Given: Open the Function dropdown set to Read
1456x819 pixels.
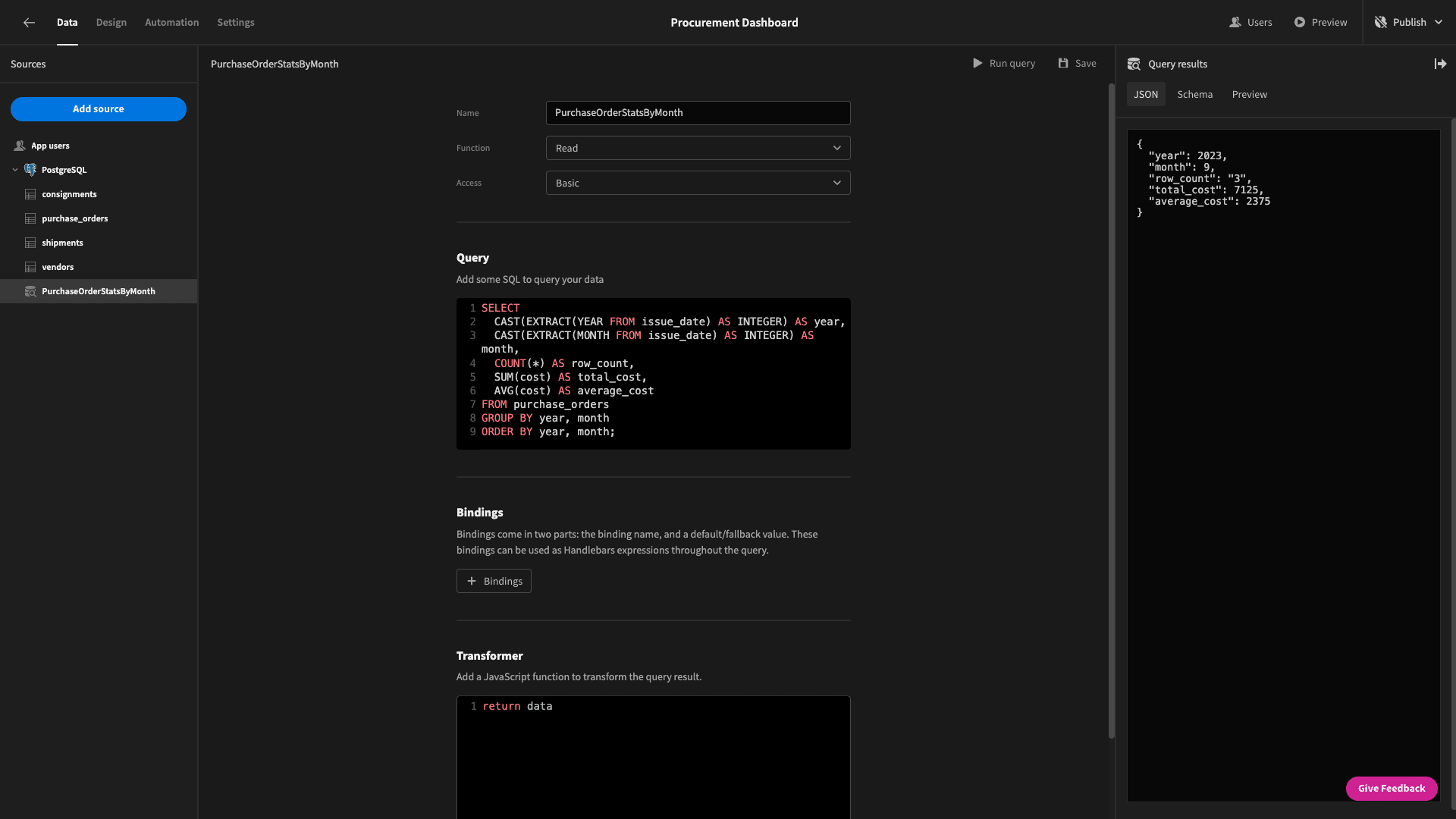Looking at the screenshot, I should 698,148.
